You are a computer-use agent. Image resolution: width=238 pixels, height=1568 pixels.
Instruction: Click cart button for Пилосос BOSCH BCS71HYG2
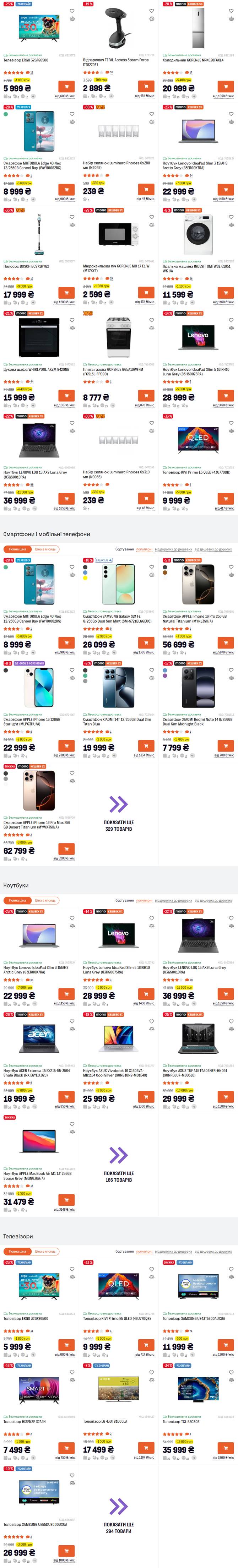(x=66, y=293)
